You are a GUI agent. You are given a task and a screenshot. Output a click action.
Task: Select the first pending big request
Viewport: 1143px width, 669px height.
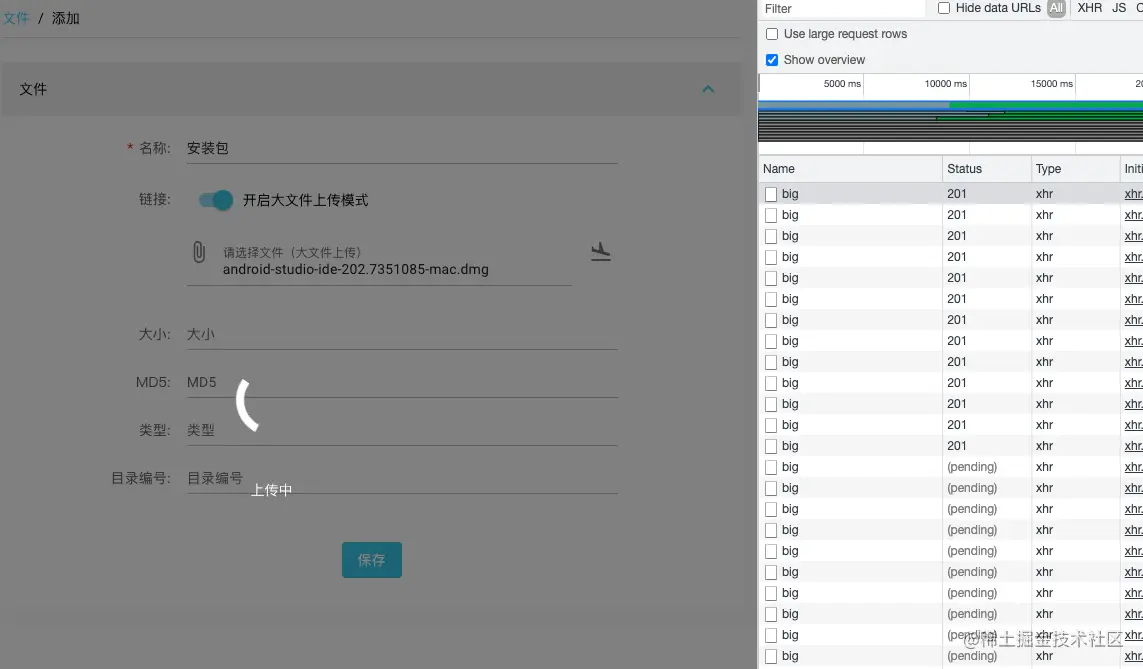[x=951, y=467]
